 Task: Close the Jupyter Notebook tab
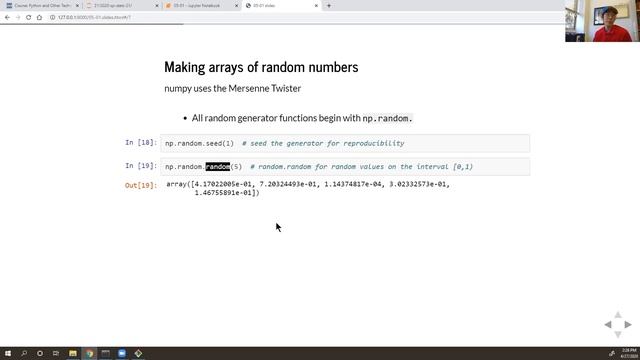[x=237, y=6]
